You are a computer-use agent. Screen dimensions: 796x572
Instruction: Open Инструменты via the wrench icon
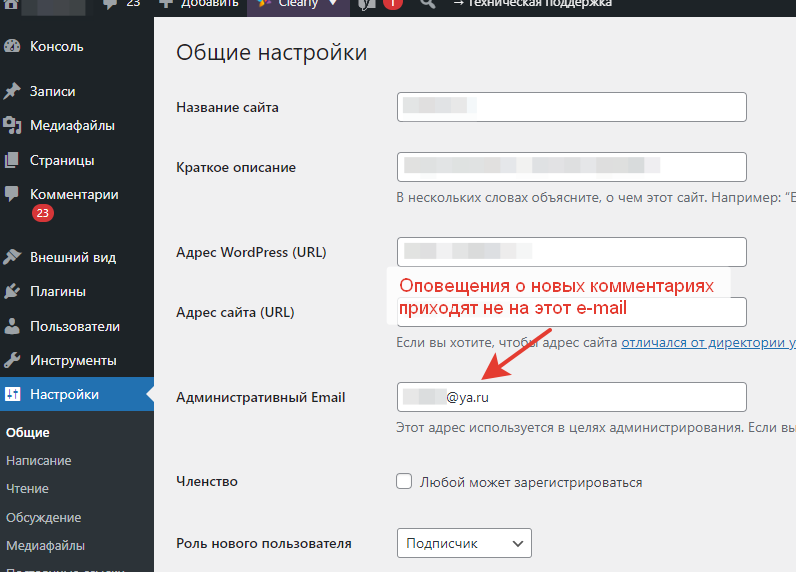tap(12, 360)
